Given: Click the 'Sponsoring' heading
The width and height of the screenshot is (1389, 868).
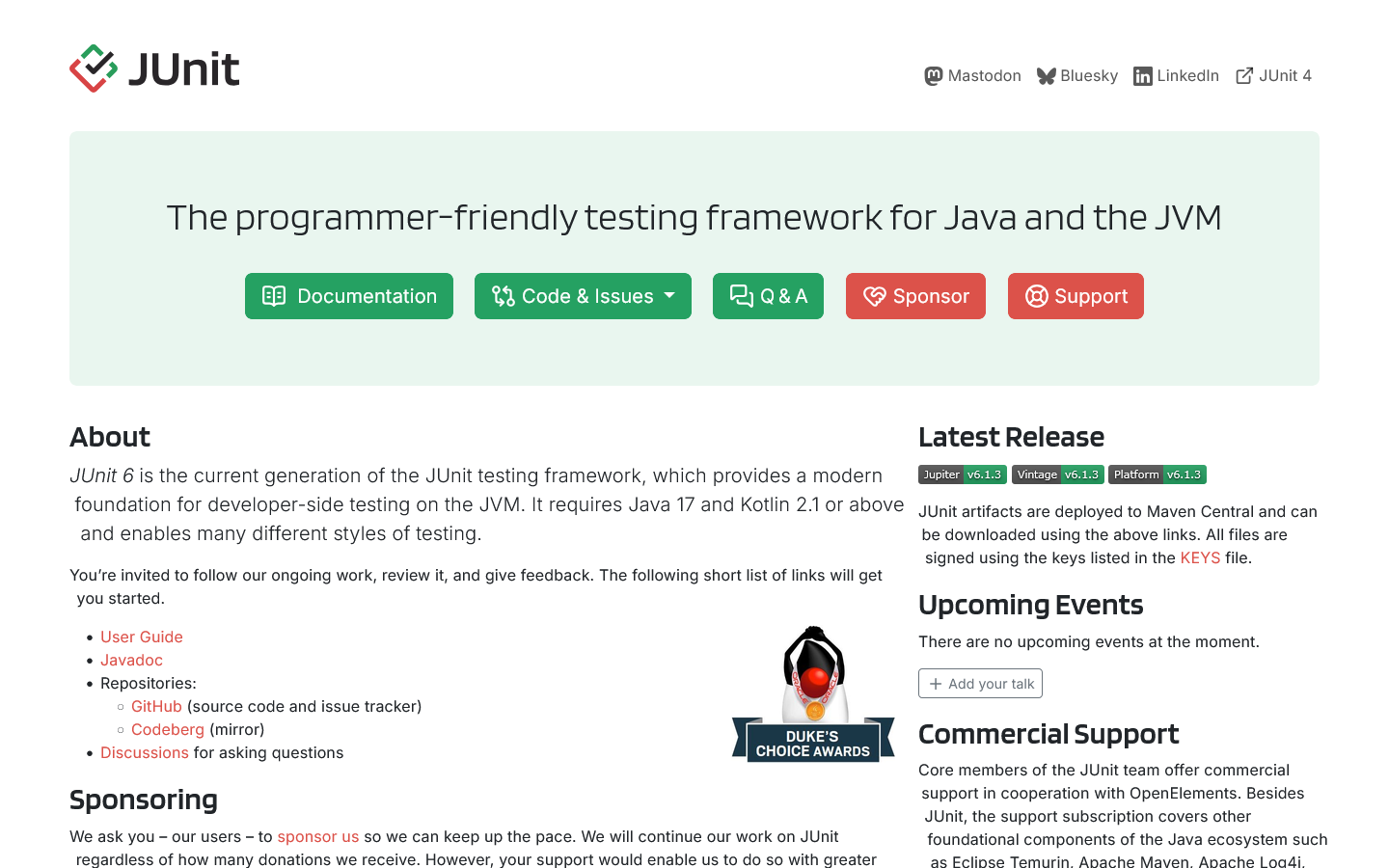Looking at the screenshot, I should click(x=144, y=800).
